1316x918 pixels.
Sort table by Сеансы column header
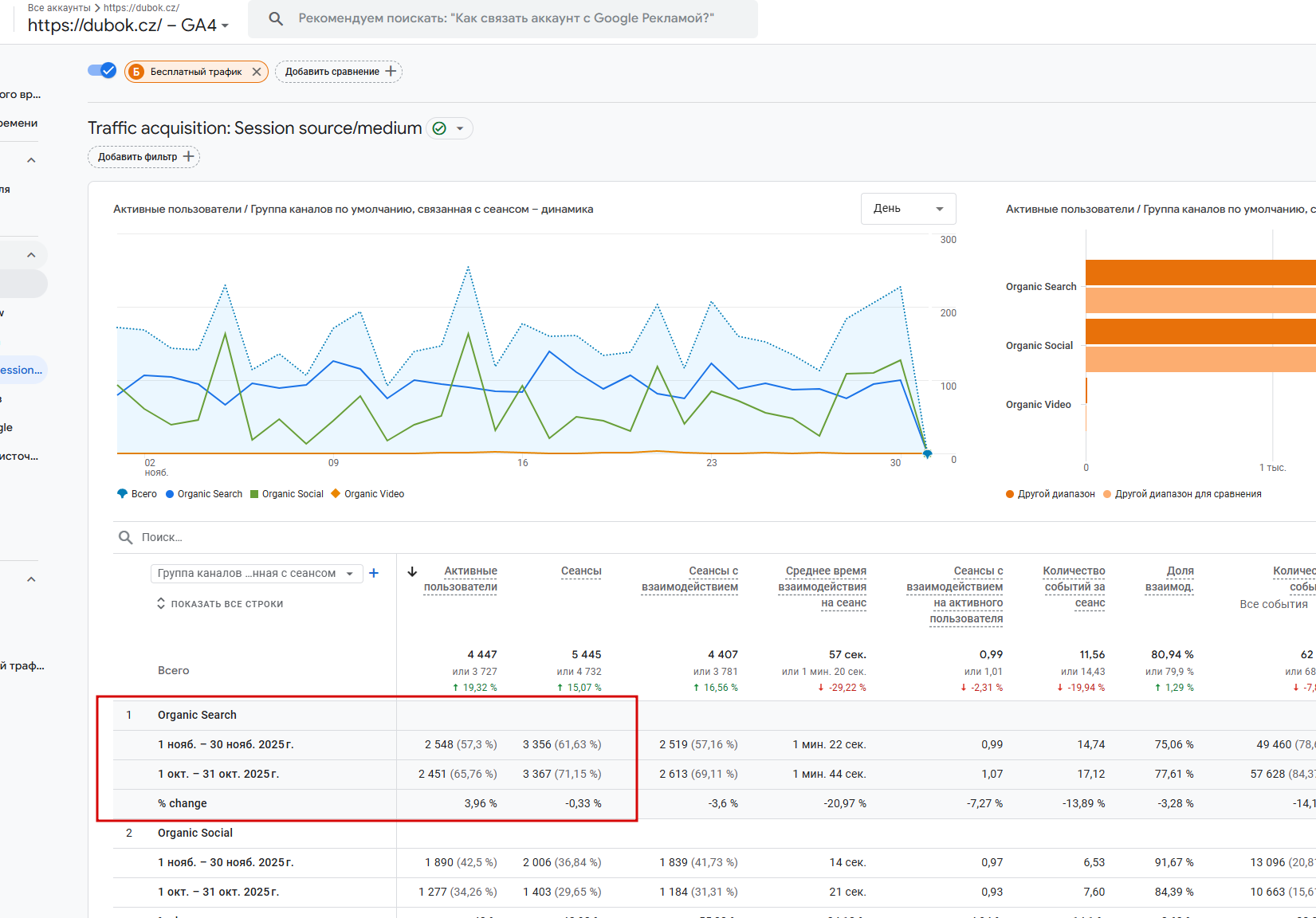pos(580,571)
